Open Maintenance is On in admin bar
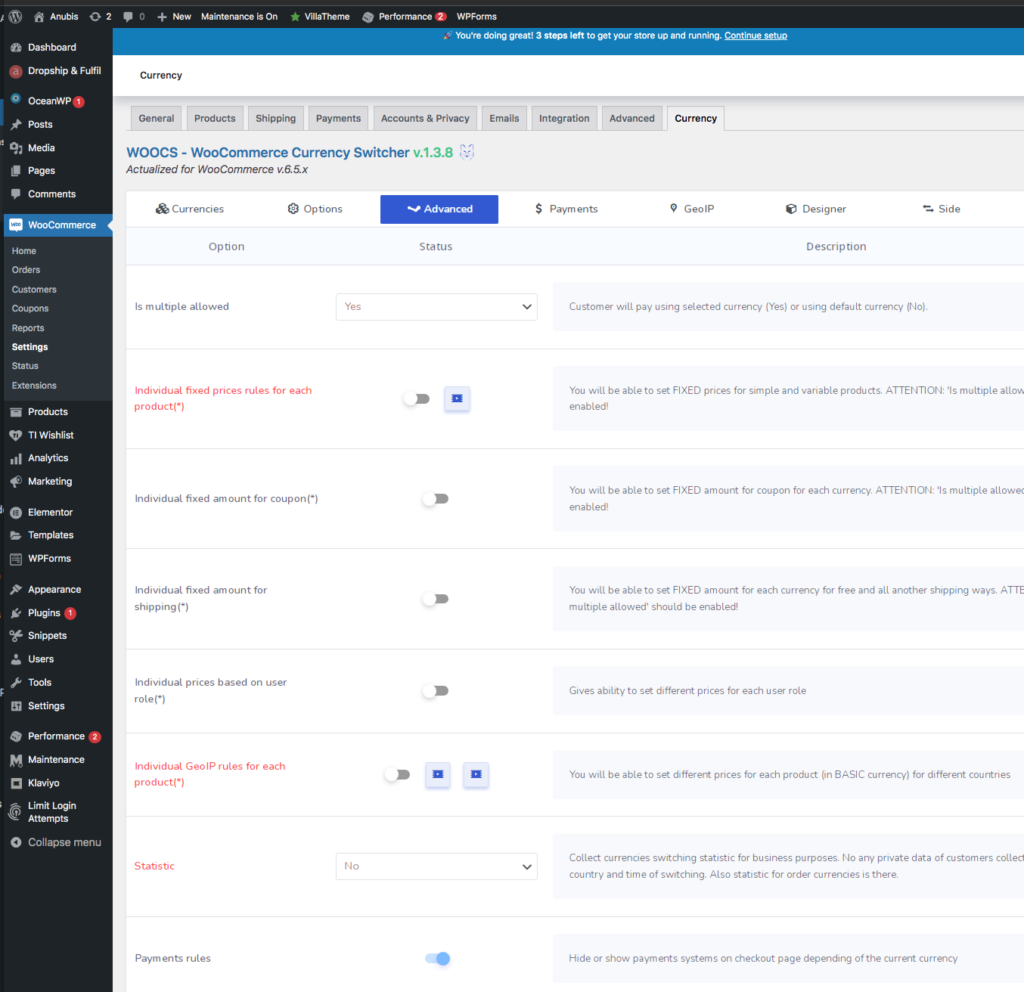 point(239,16)
